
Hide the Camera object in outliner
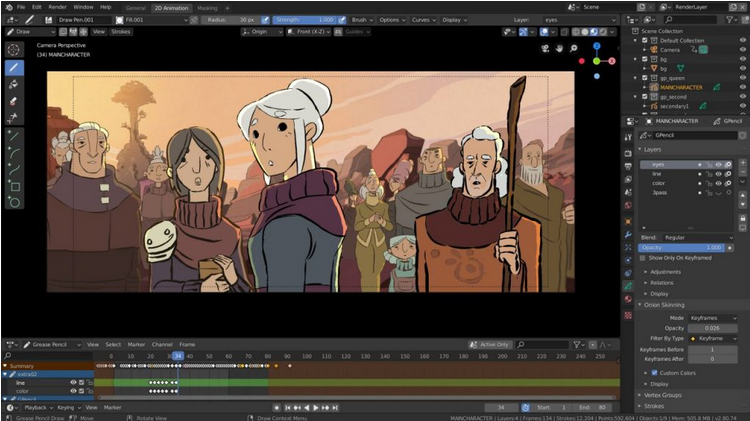tap(743, 50)
